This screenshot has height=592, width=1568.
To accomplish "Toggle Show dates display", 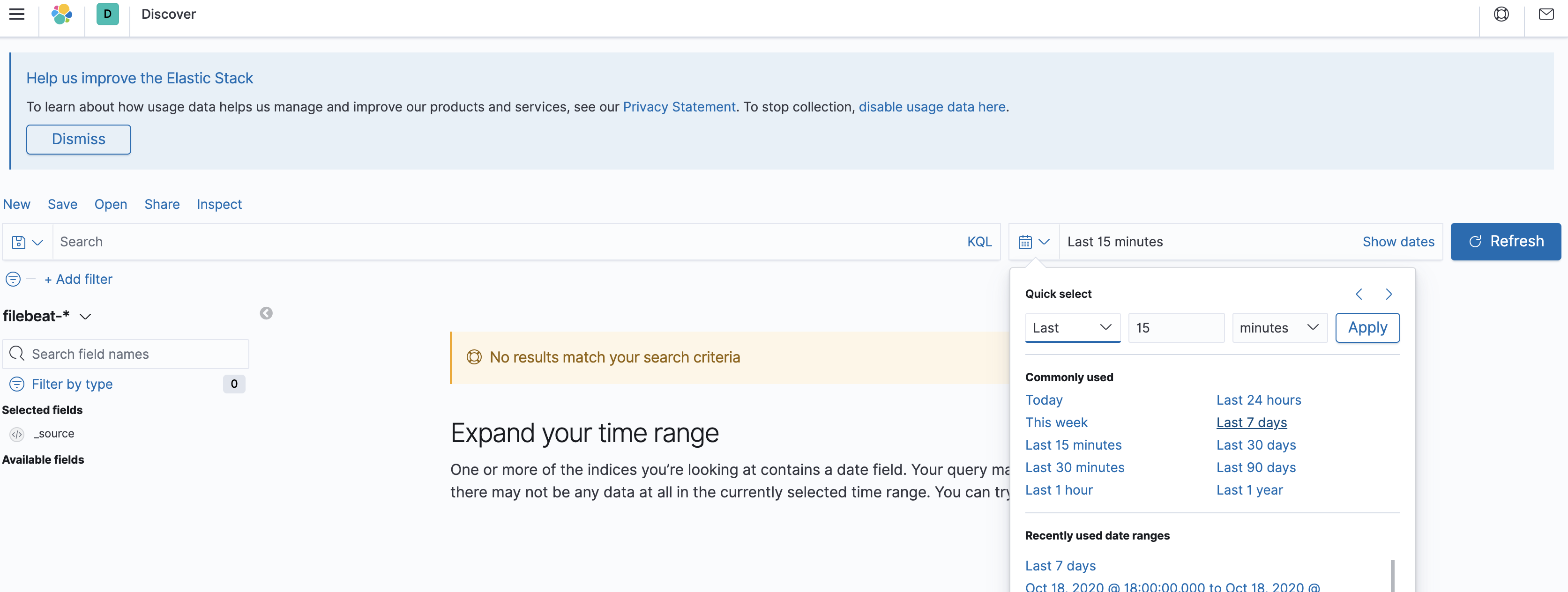I will point(1398,242).
